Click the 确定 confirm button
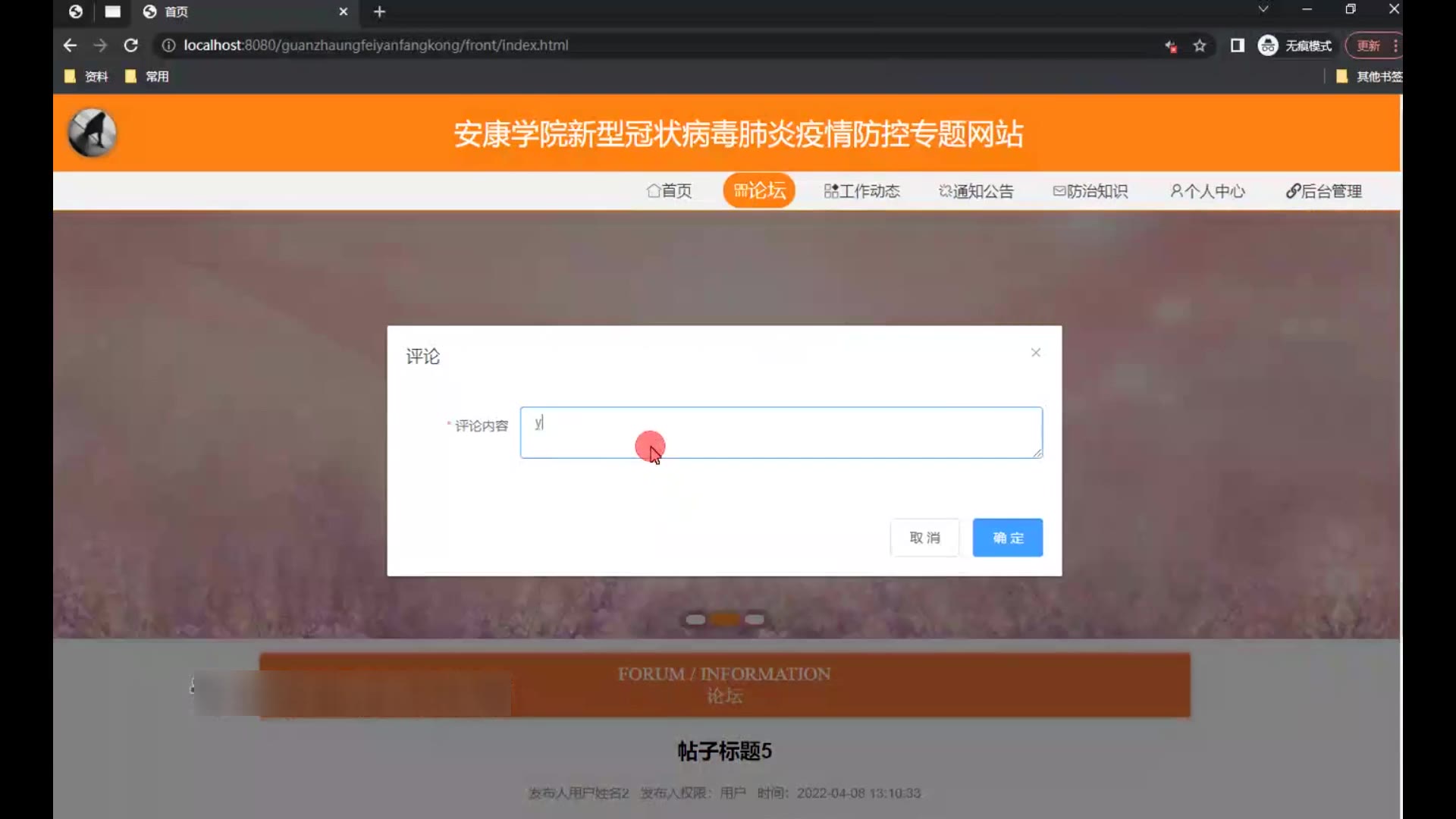Screen dimensions: 1456x819 pyautogui.click(x=1007, y=538)
